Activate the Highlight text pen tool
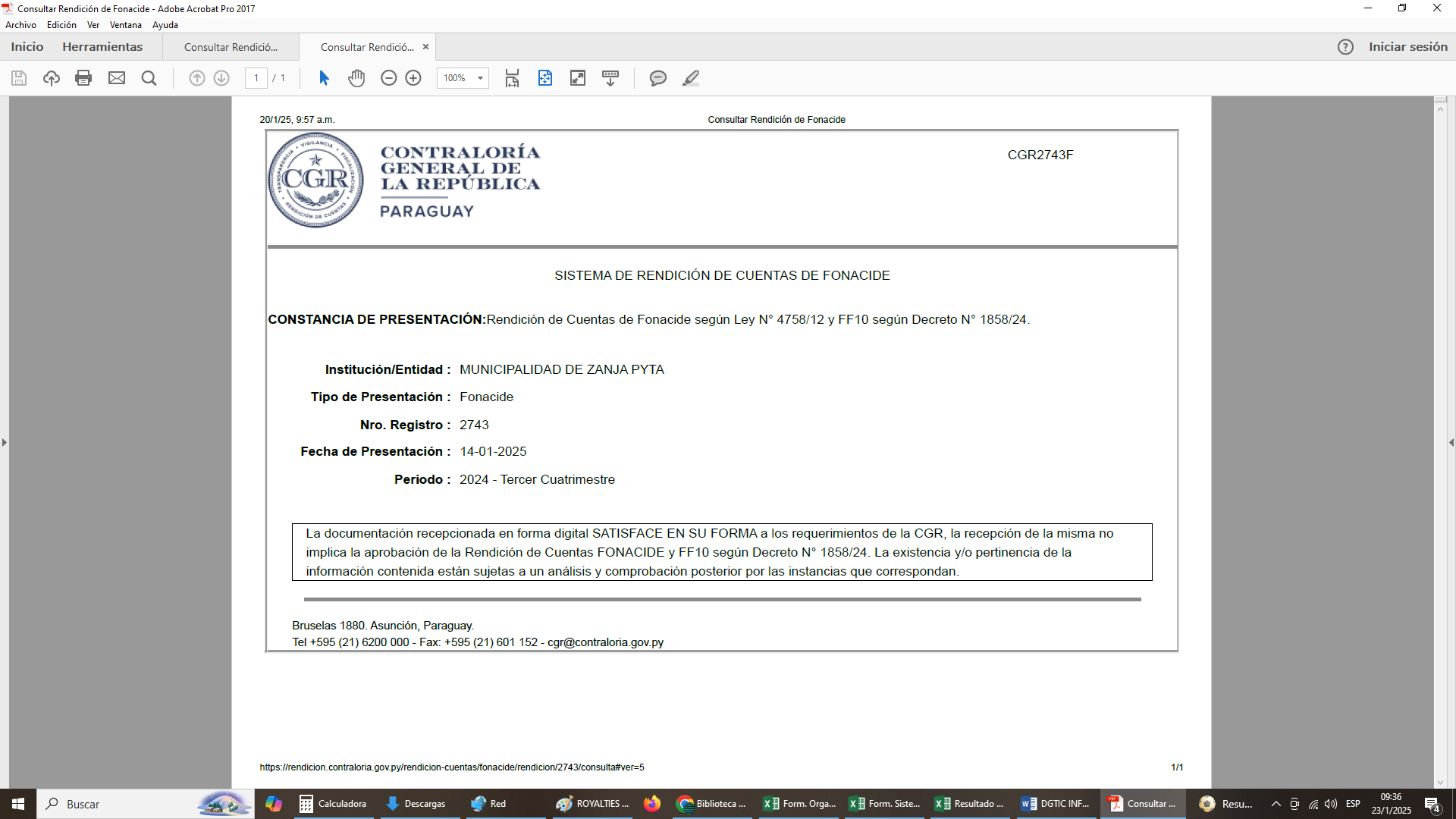Screen dimensions: 1456x819 coord(690,78)
